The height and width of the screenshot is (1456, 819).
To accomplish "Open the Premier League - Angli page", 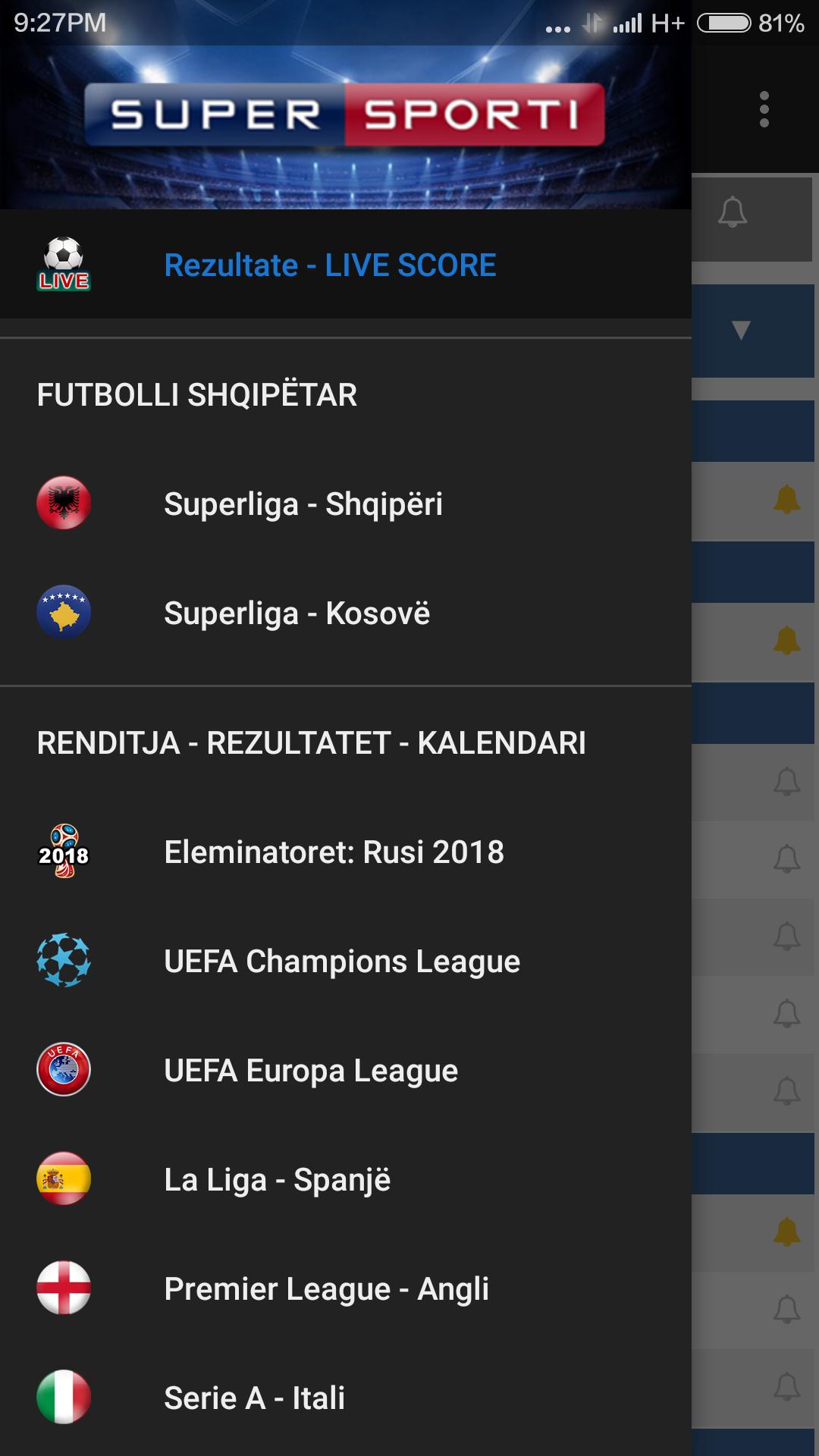I will point(328,1288).
